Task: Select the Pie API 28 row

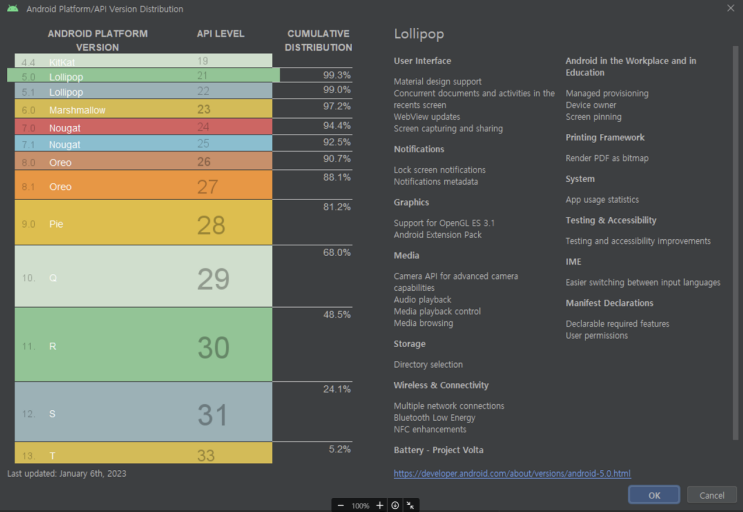Action: pyautogui.click(x=144, y=223)
